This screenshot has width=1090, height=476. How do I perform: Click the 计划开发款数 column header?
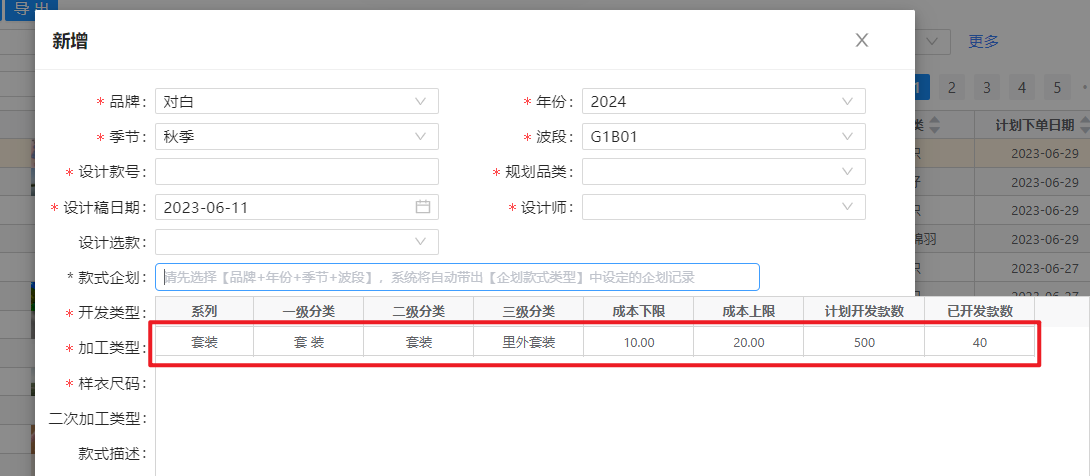click(x=864, y=311)
